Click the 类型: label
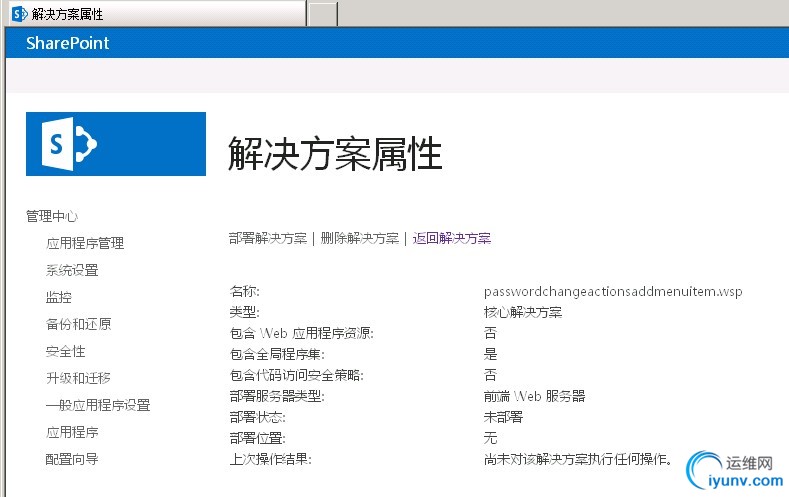This screenshot has height=497, width=789. (245, 312)
